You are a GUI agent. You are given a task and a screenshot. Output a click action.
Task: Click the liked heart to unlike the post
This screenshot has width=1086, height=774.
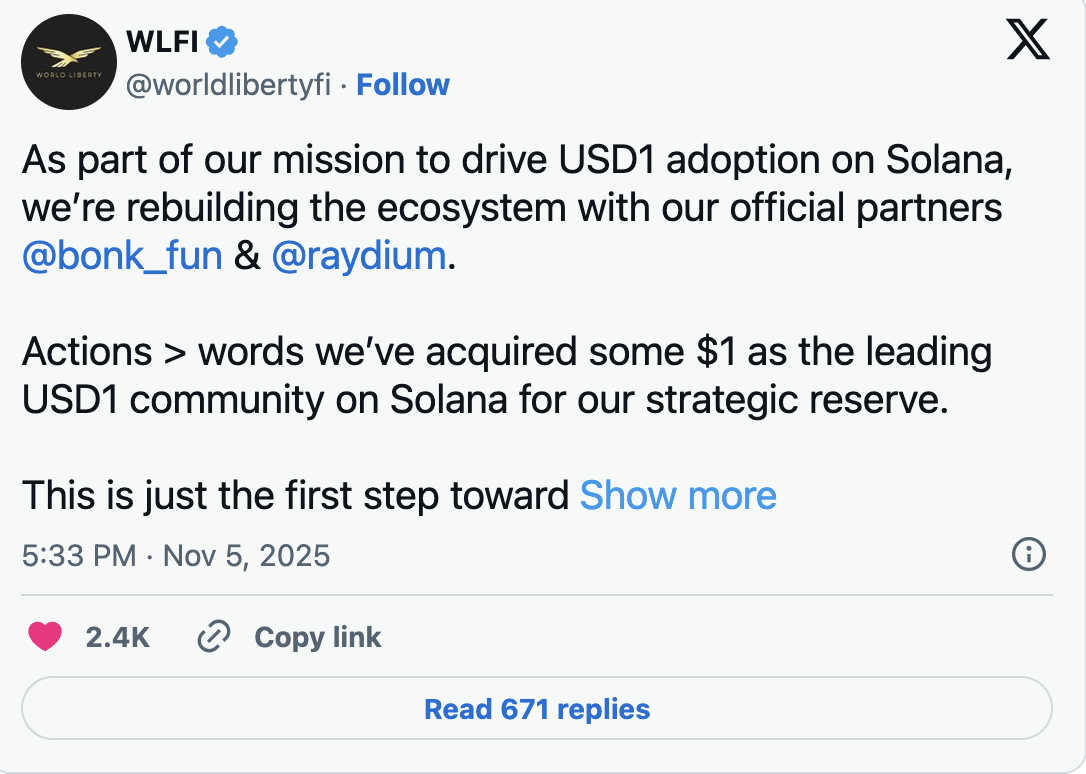(44, 636)
